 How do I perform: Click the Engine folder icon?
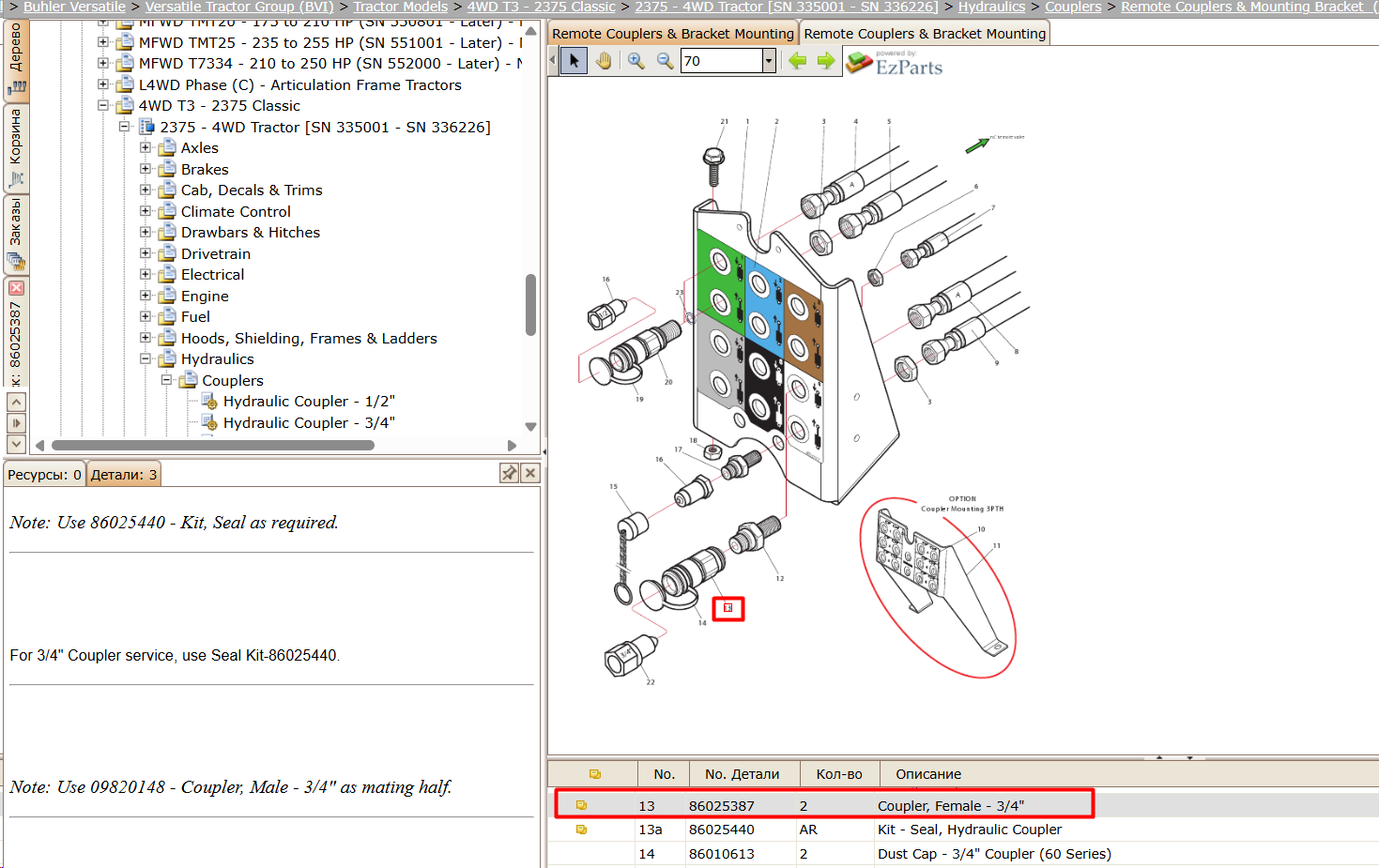(x=167, y=296)
